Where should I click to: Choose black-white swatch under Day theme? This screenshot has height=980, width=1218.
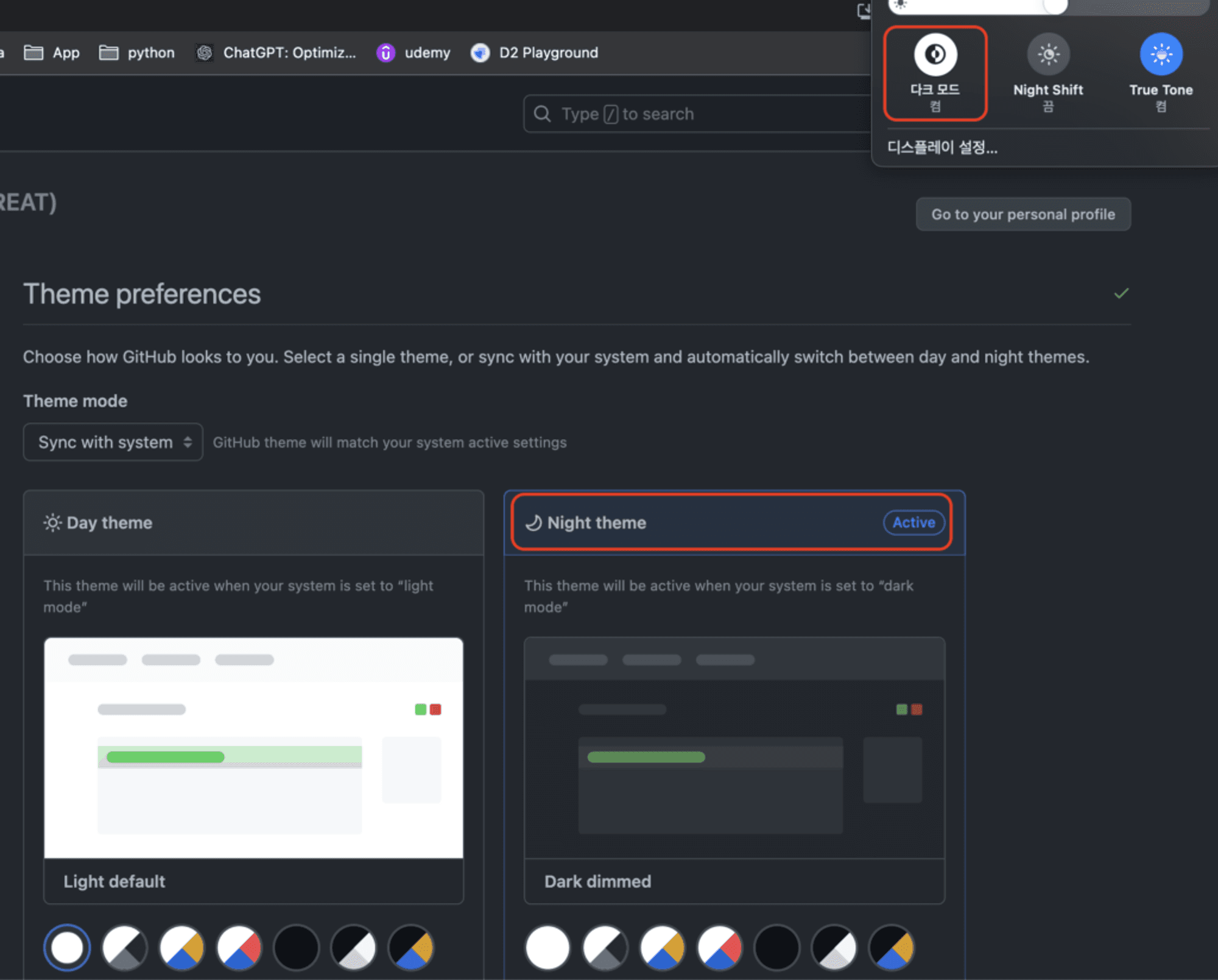(x=354, y=948)
